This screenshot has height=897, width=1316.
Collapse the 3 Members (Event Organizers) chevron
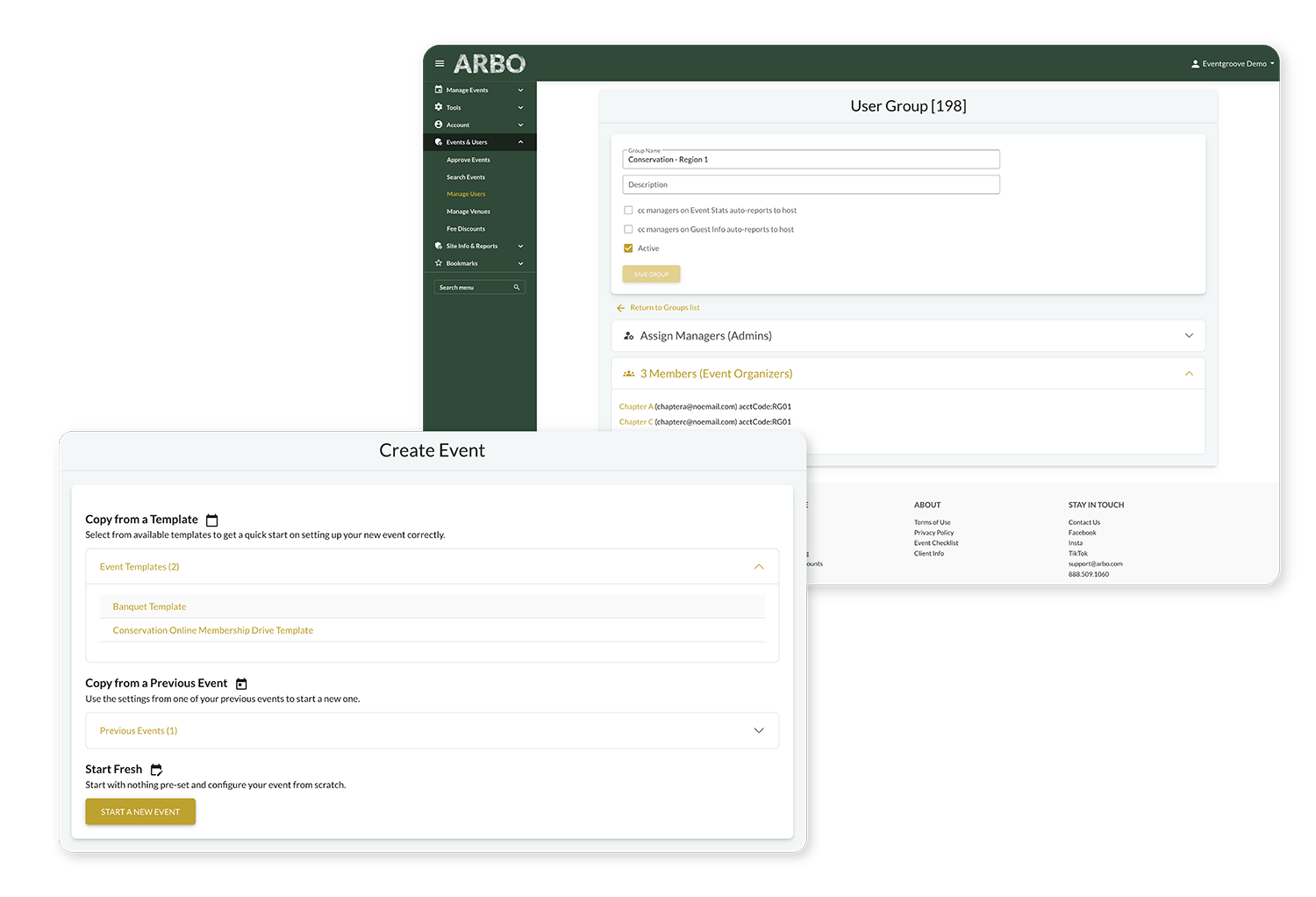(x=1189, y=374)
